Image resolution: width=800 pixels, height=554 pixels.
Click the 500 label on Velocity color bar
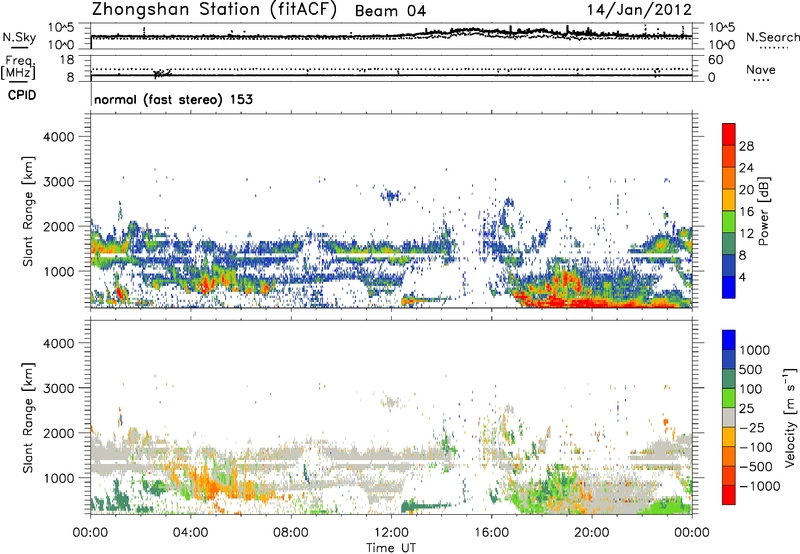coord(751,370)
